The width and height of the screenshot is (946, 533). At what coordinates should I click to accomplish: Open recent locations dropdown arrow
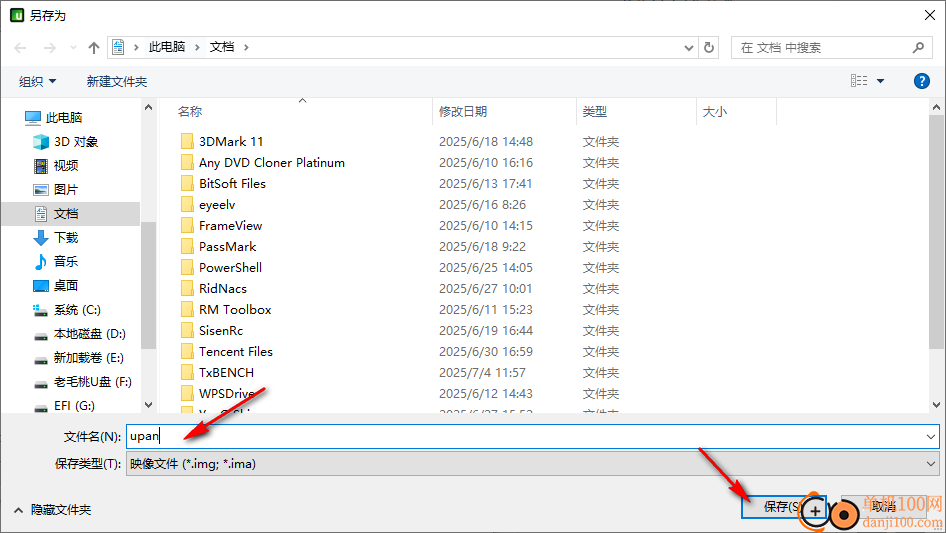[x=73, y=48]
